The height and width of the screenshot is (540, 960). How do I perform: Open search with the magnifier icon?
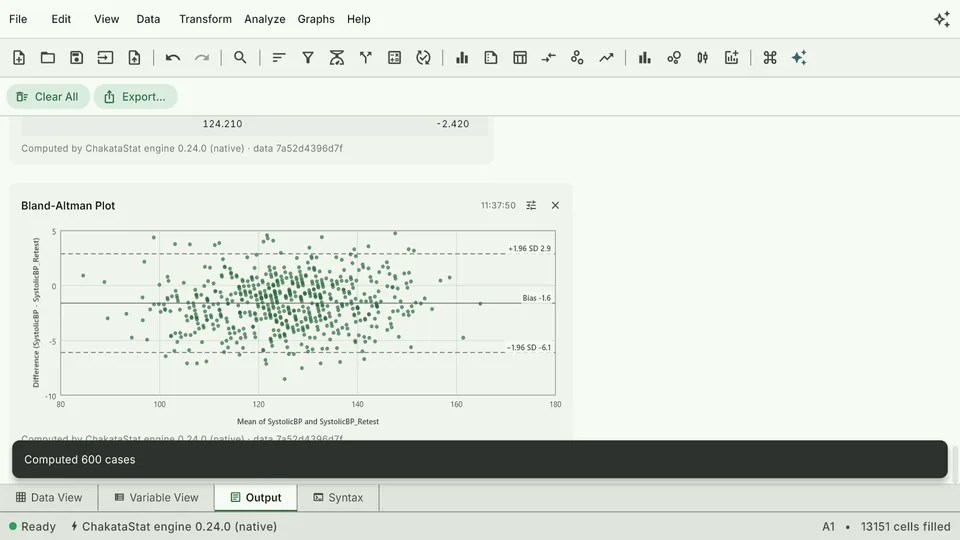point(240,58)
